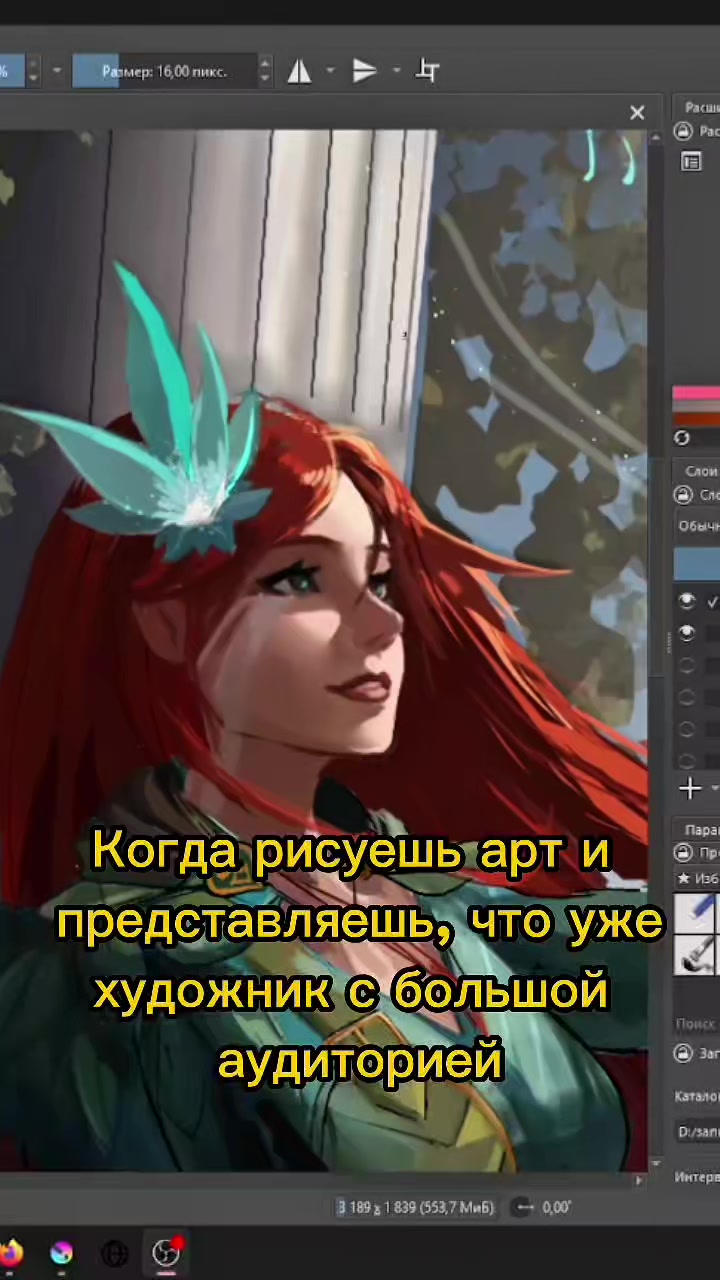Open the Обычный blending mode dropdown
Screen dimensions: 720x1280
tap(698, 526)
